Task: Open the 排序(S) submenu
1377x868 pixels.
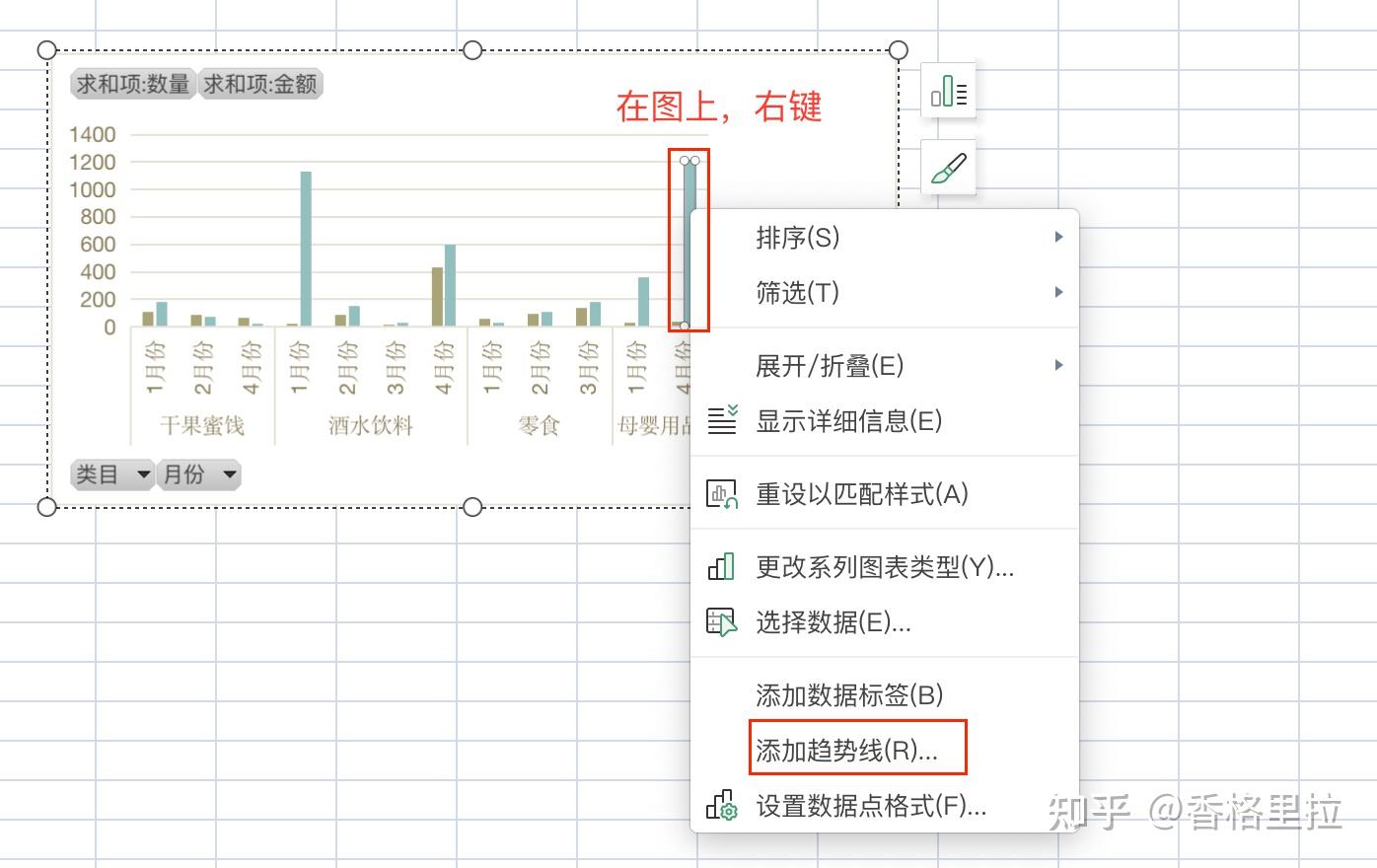Action: (885, 237)
